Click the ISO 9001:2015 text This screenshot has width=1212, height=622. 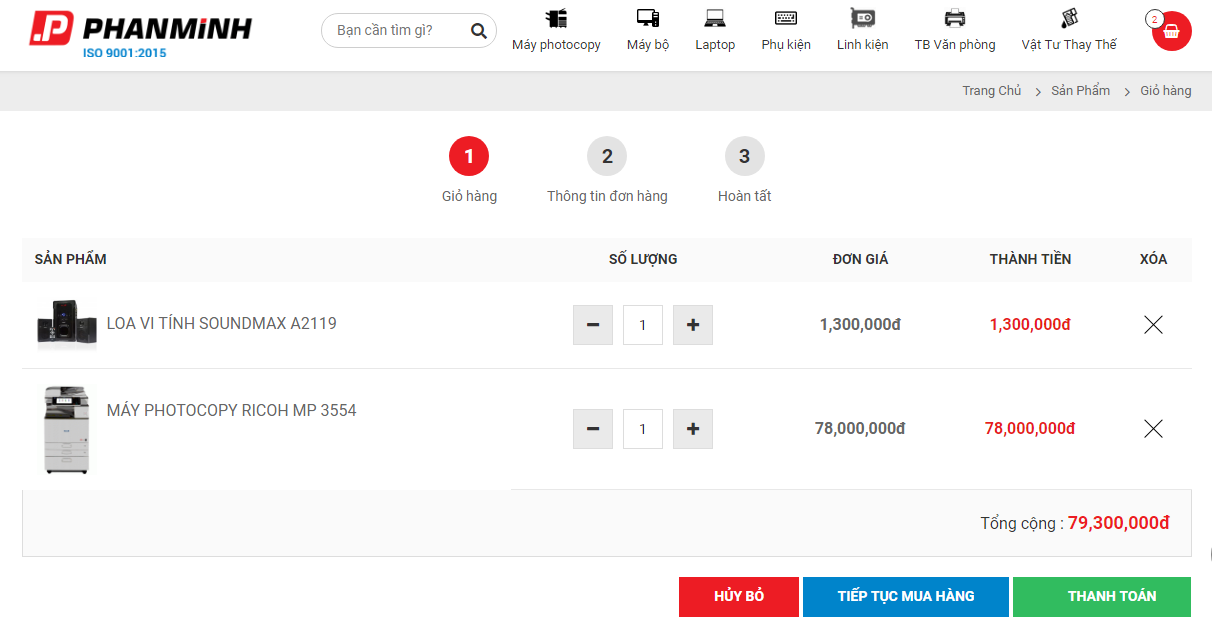pos(124,53)
